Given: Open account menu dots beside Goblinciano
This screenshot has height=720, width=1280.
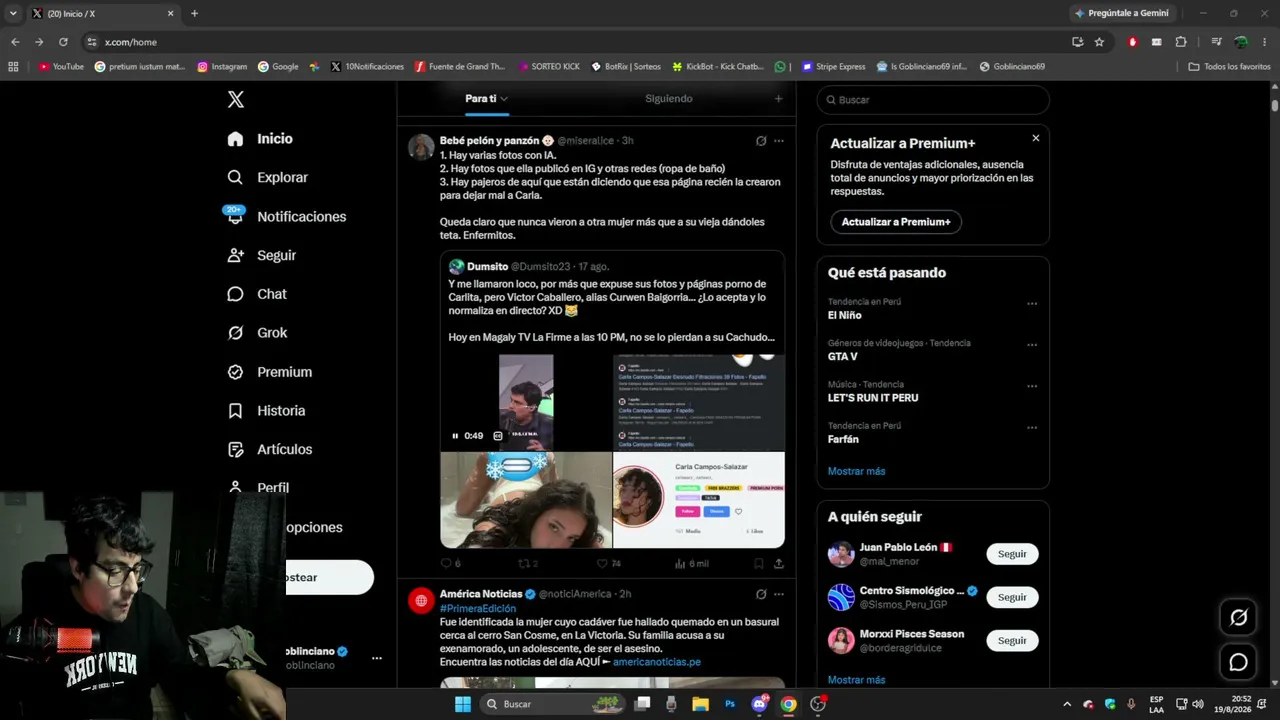Looking at the screenshot, I should coord(377,658).
